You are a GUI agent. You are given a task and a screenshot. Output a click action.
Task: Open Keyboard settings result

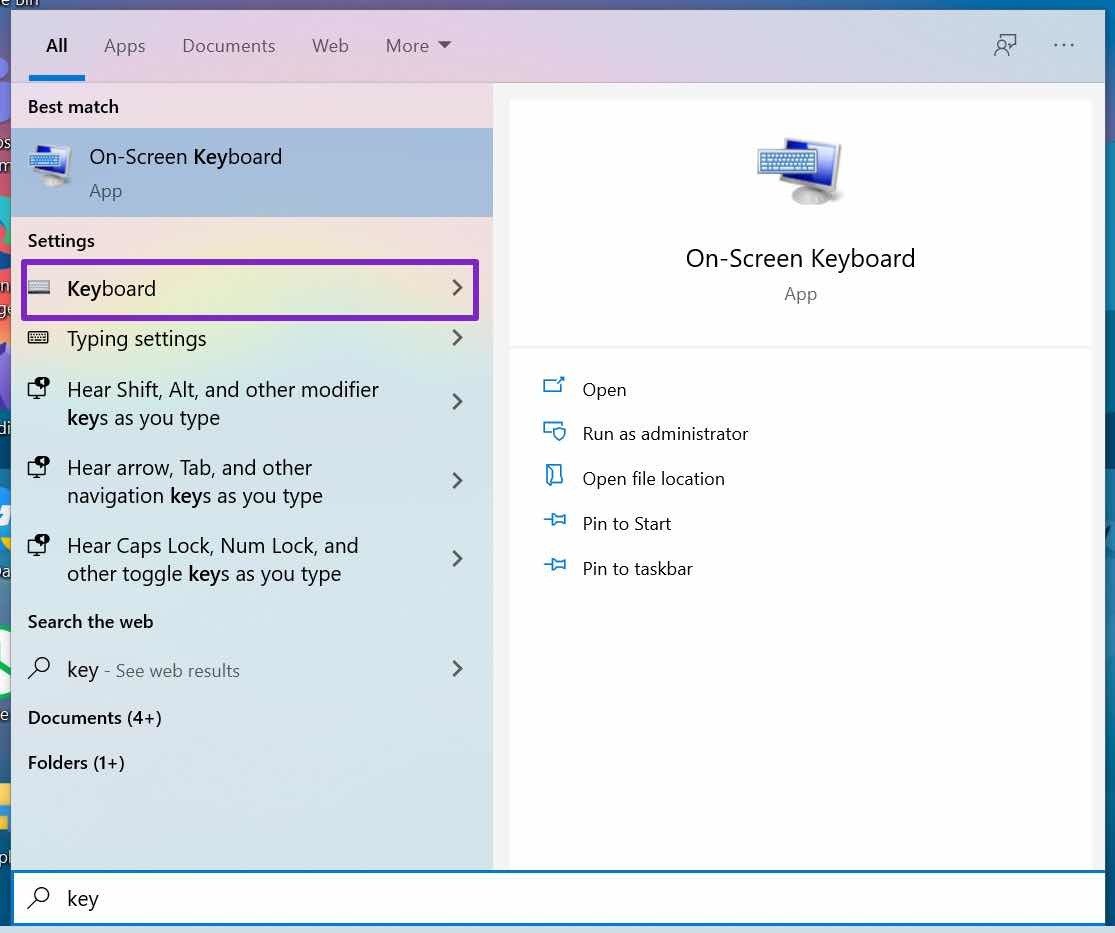(250, 289)
